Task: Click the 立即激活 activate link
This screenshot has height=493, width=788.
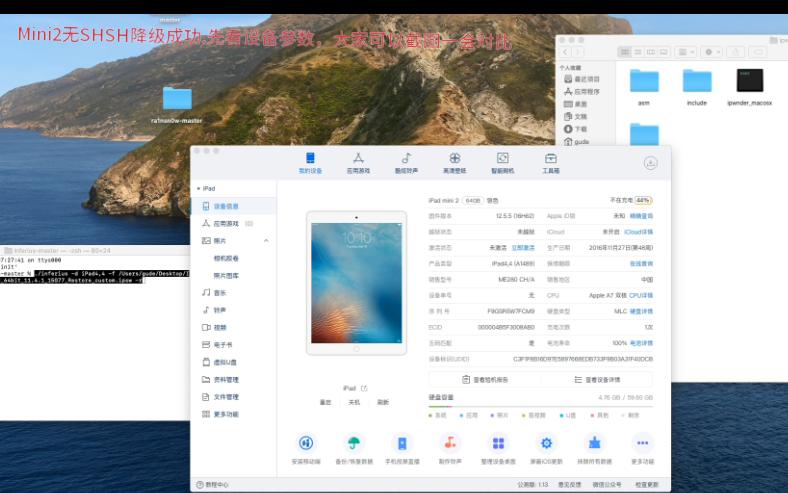Action: tap(523, 248)
